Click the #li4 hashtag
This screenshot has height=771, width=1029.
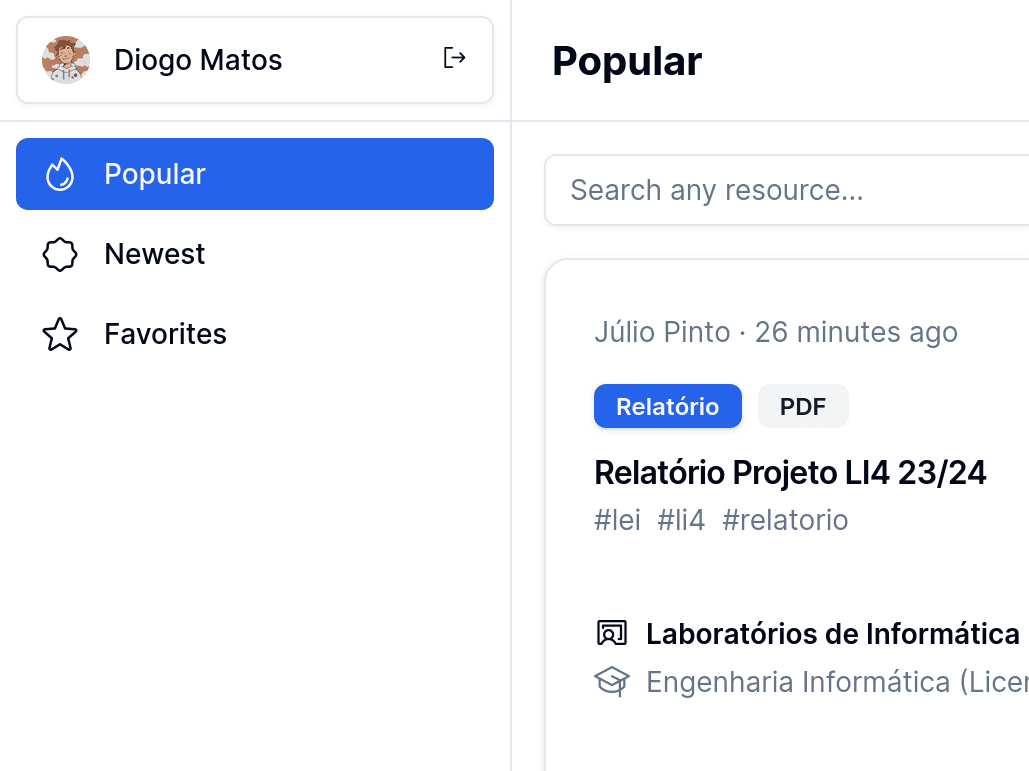click(681, 520)
